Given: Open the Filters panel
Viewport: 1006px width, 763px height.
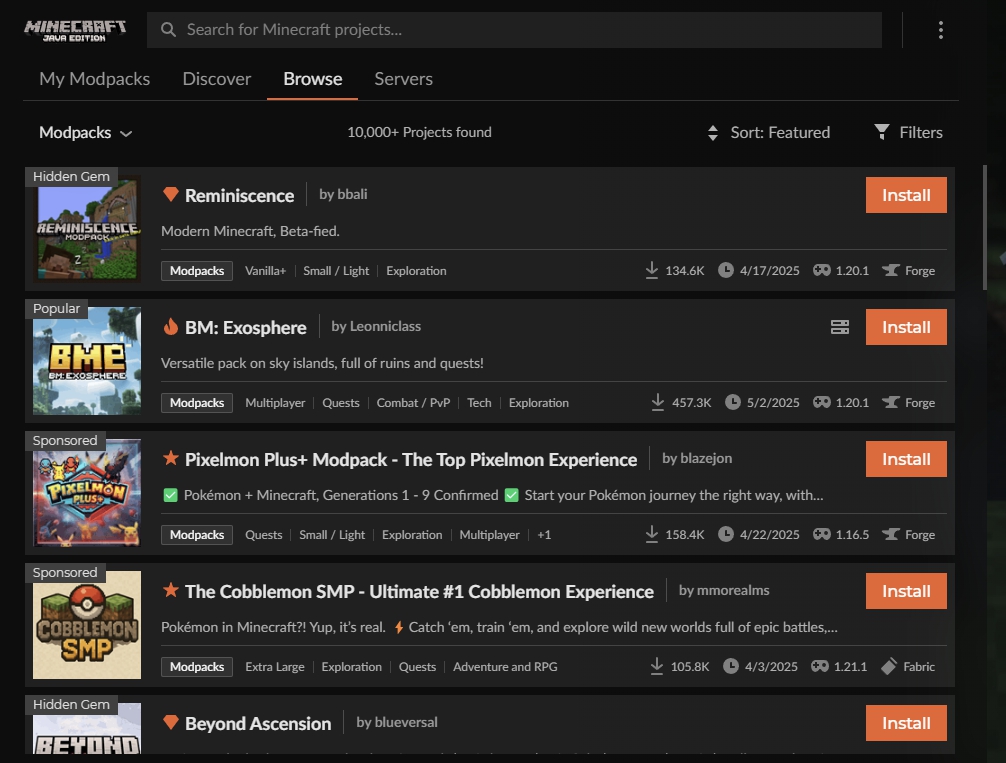Looking at the screenshot, I should 908,132.
